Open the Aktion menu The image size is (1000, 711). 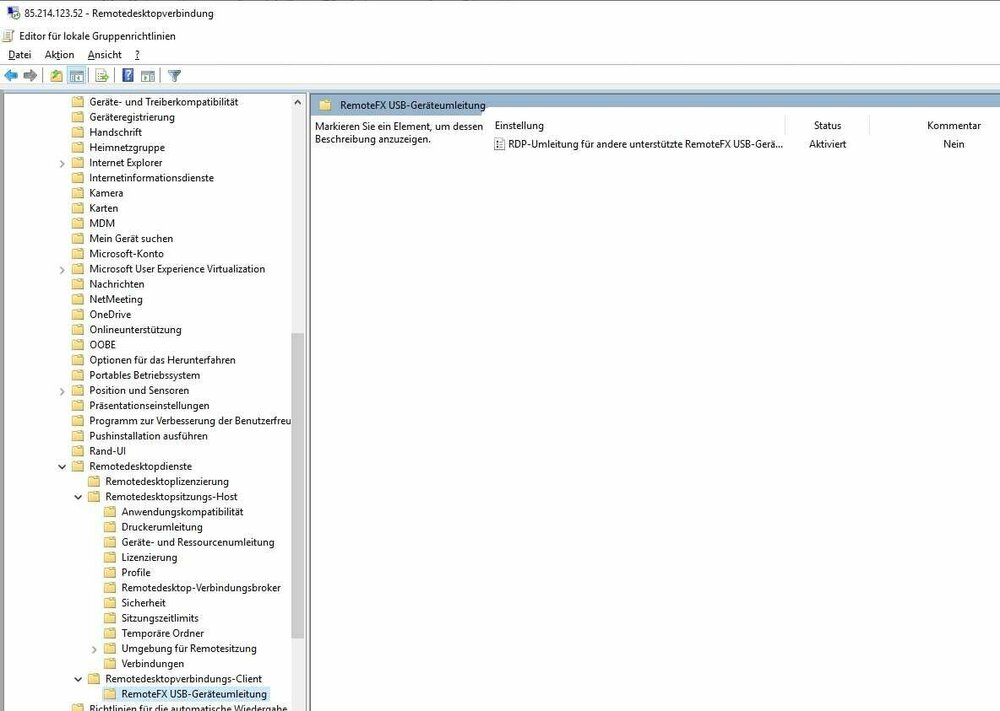pyautogui.click(x=59, y=55)
